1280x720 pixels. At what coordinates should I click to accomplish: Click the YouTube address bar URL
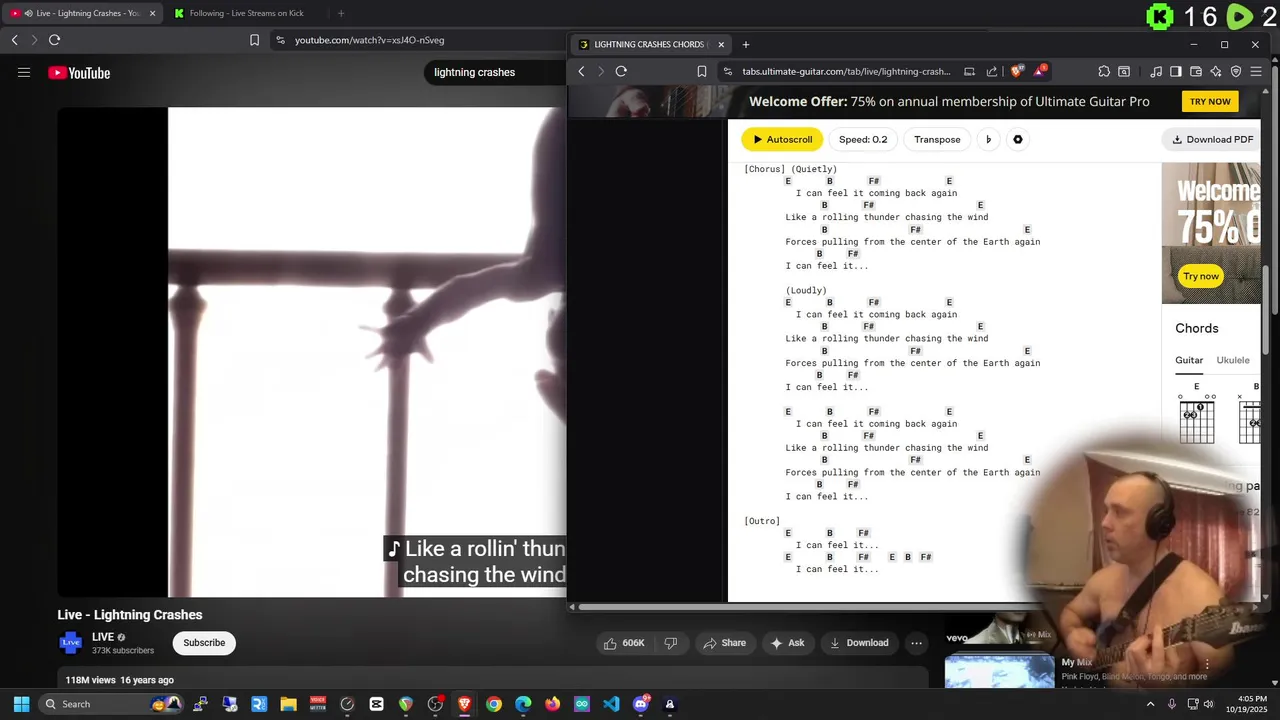369,40
